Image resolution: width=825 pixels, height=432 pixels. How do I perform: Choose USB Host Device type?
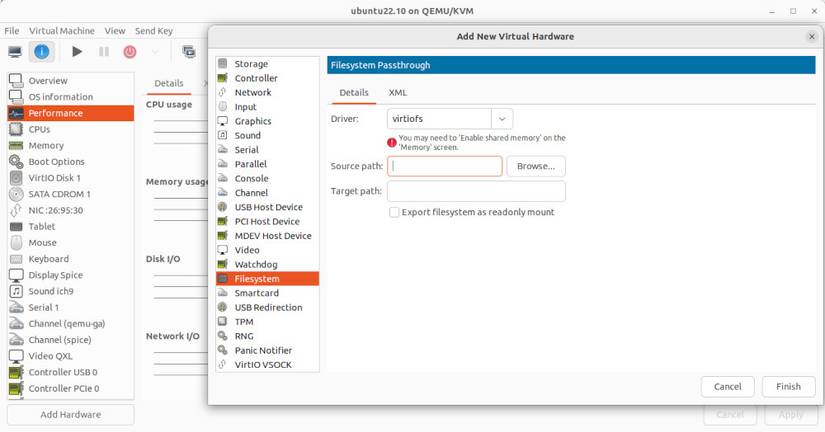(267, 207)
